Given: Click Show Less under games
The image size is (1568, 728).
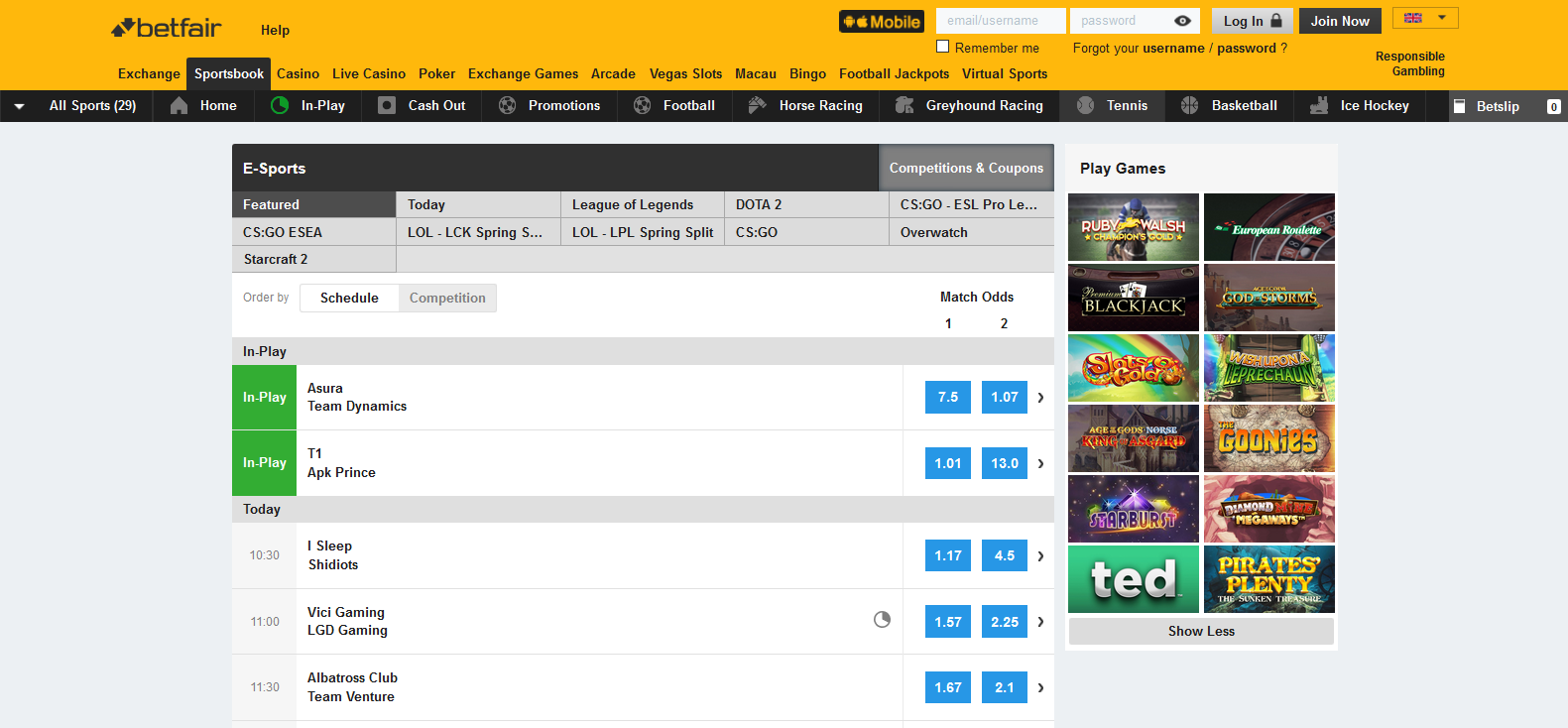Looking at the screenshot, I should 1201,631.
